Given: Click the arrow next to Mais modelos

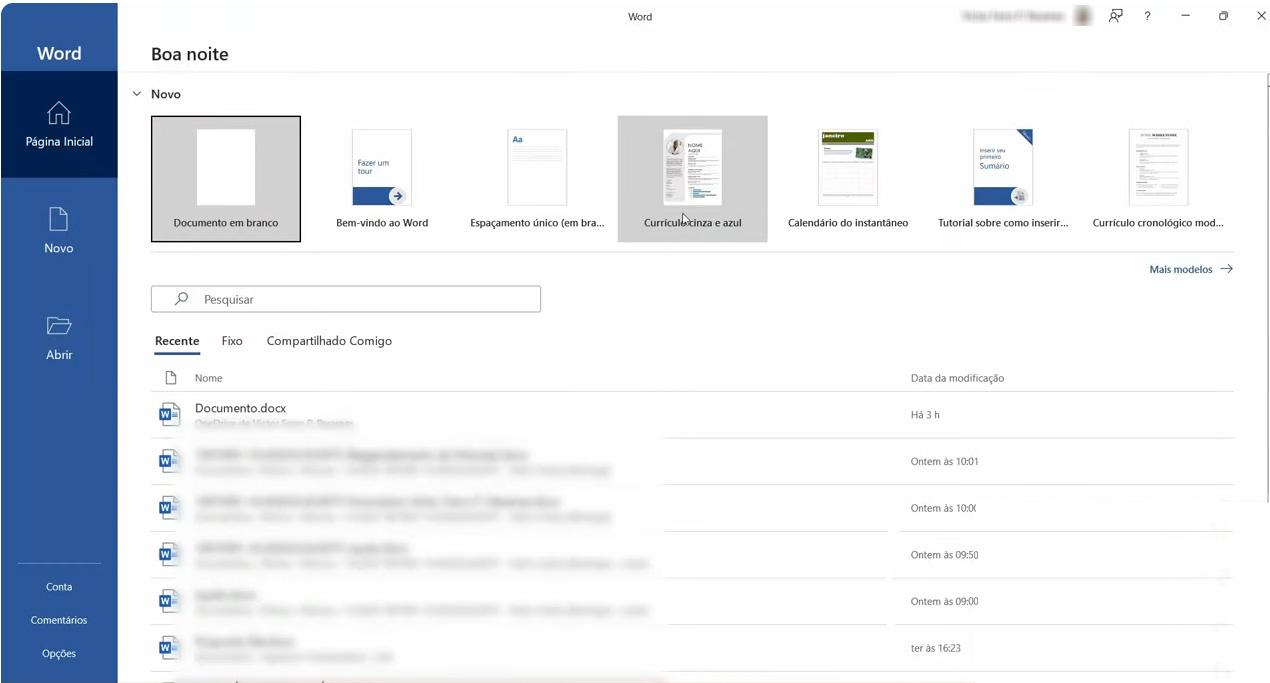Looking at the screenshot, I should point(1226,269).
